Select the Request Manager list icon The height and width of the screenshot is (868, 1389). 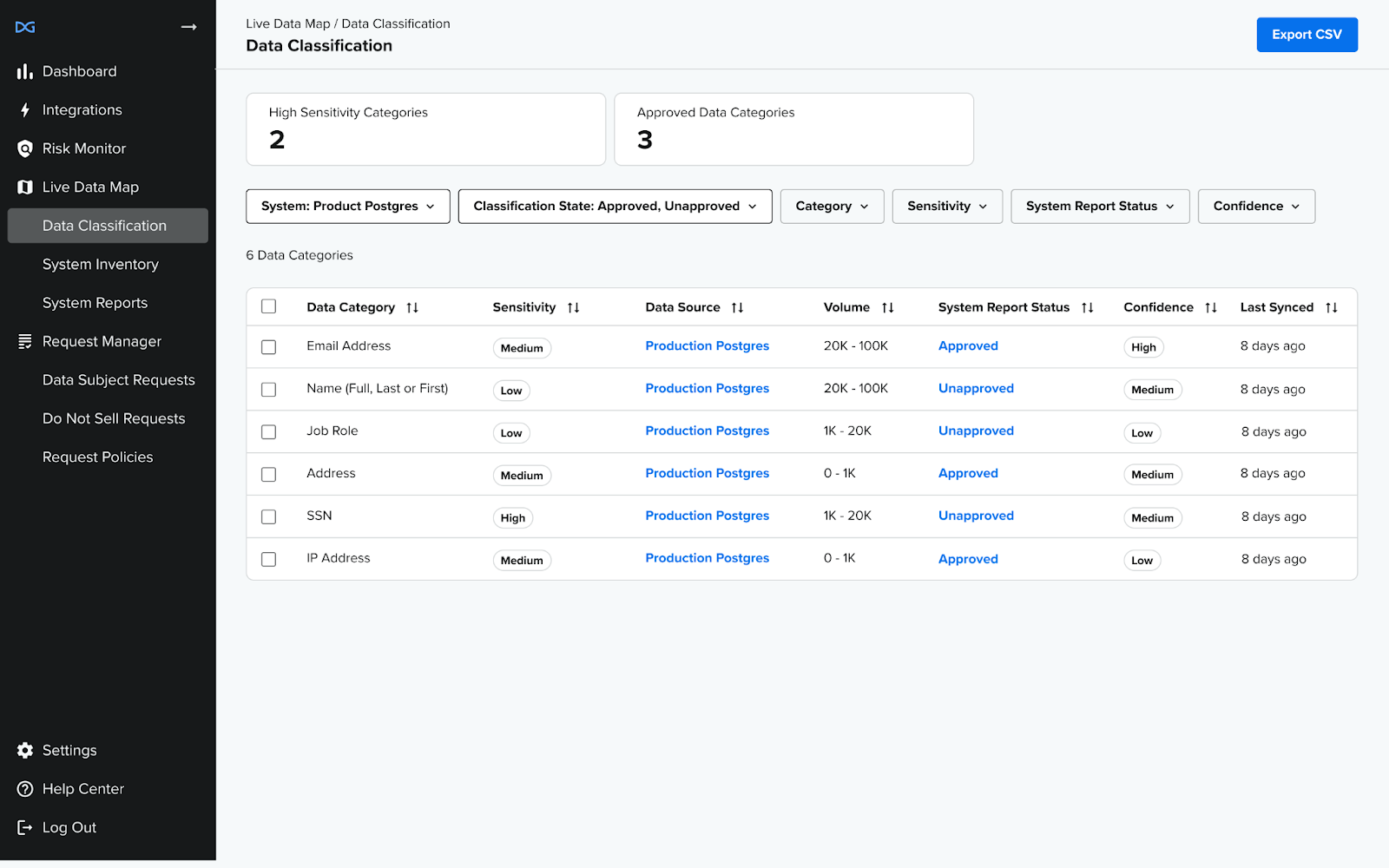[x=25, y=340]
